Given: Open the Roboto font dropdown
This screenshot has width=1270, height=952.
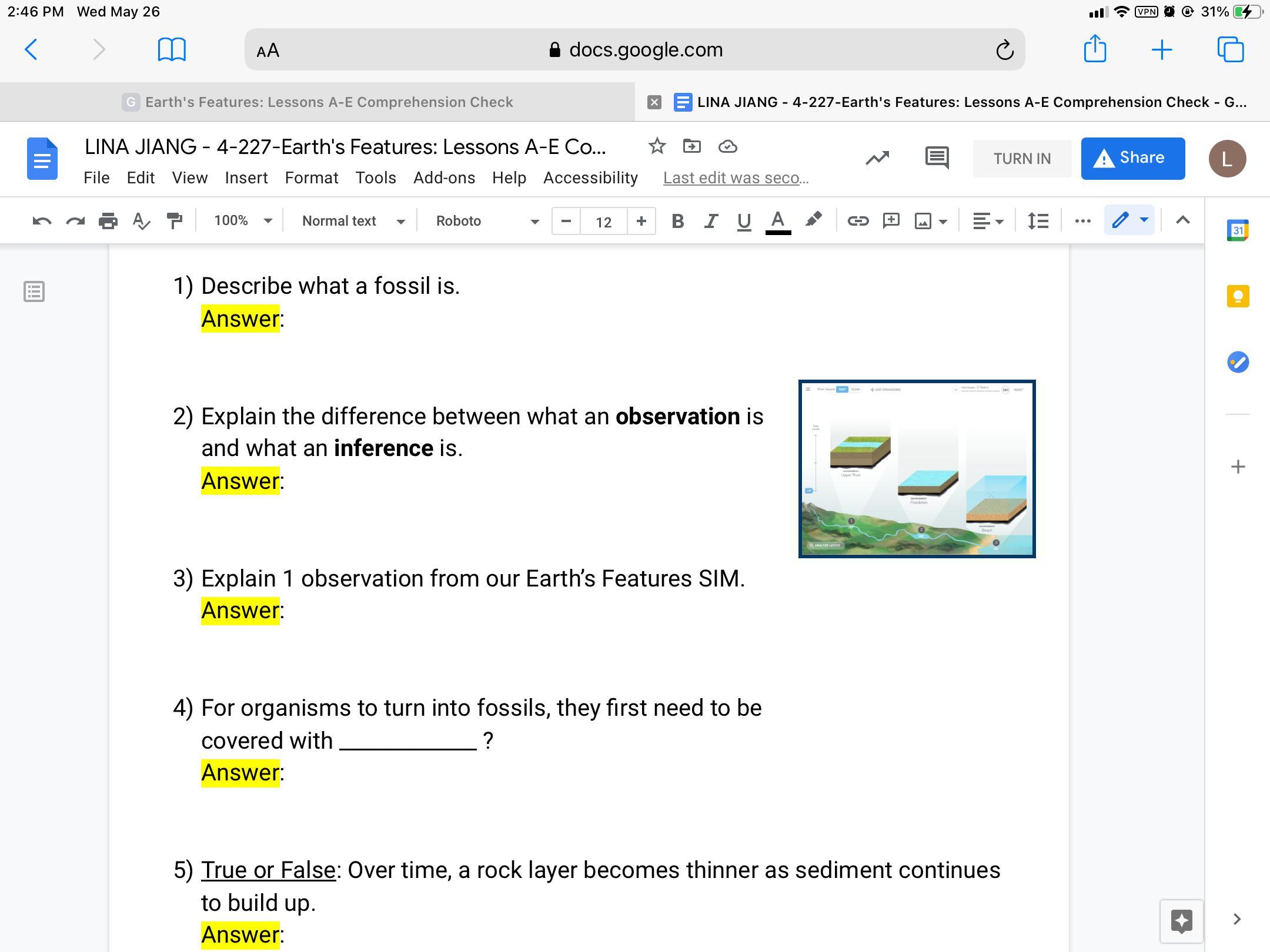Looking at the screenshot, I should pyautogui.click(x=487, y=221).
